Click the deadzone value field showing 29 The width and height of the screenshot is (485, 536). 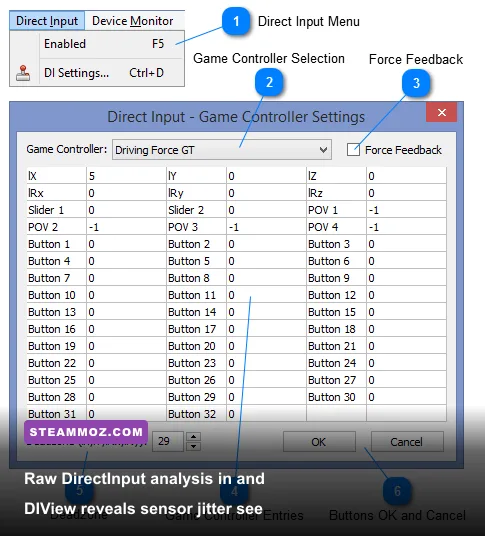(167, 441)
